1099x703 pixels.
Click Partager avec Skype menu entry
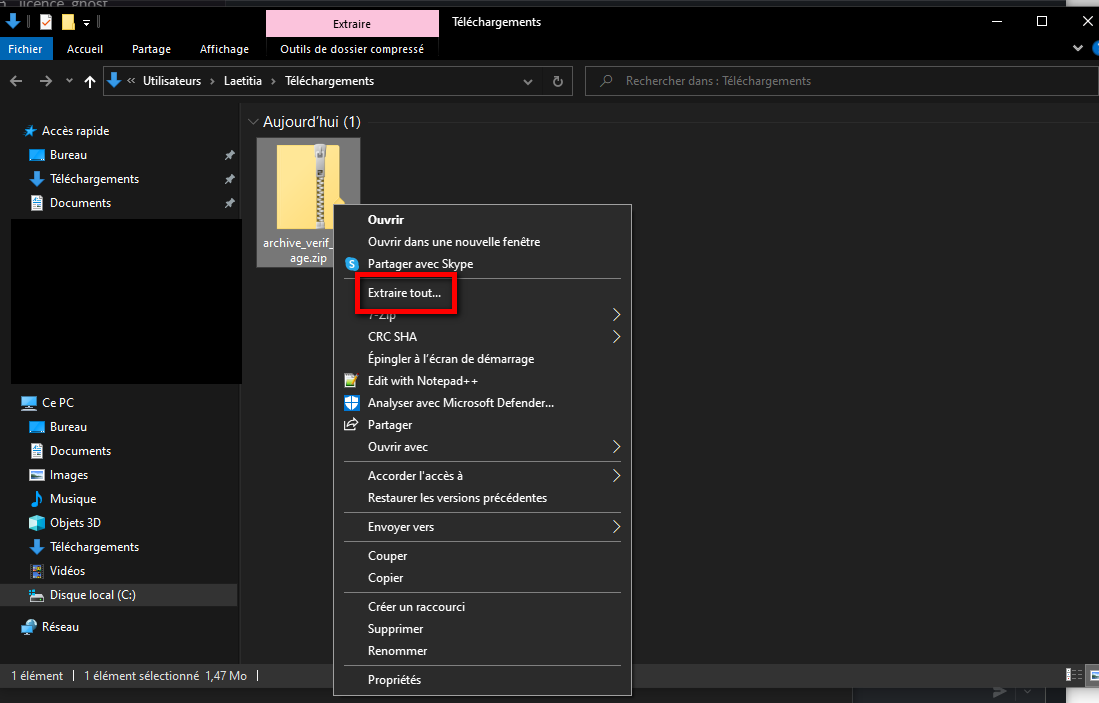(x=420, y=264)
